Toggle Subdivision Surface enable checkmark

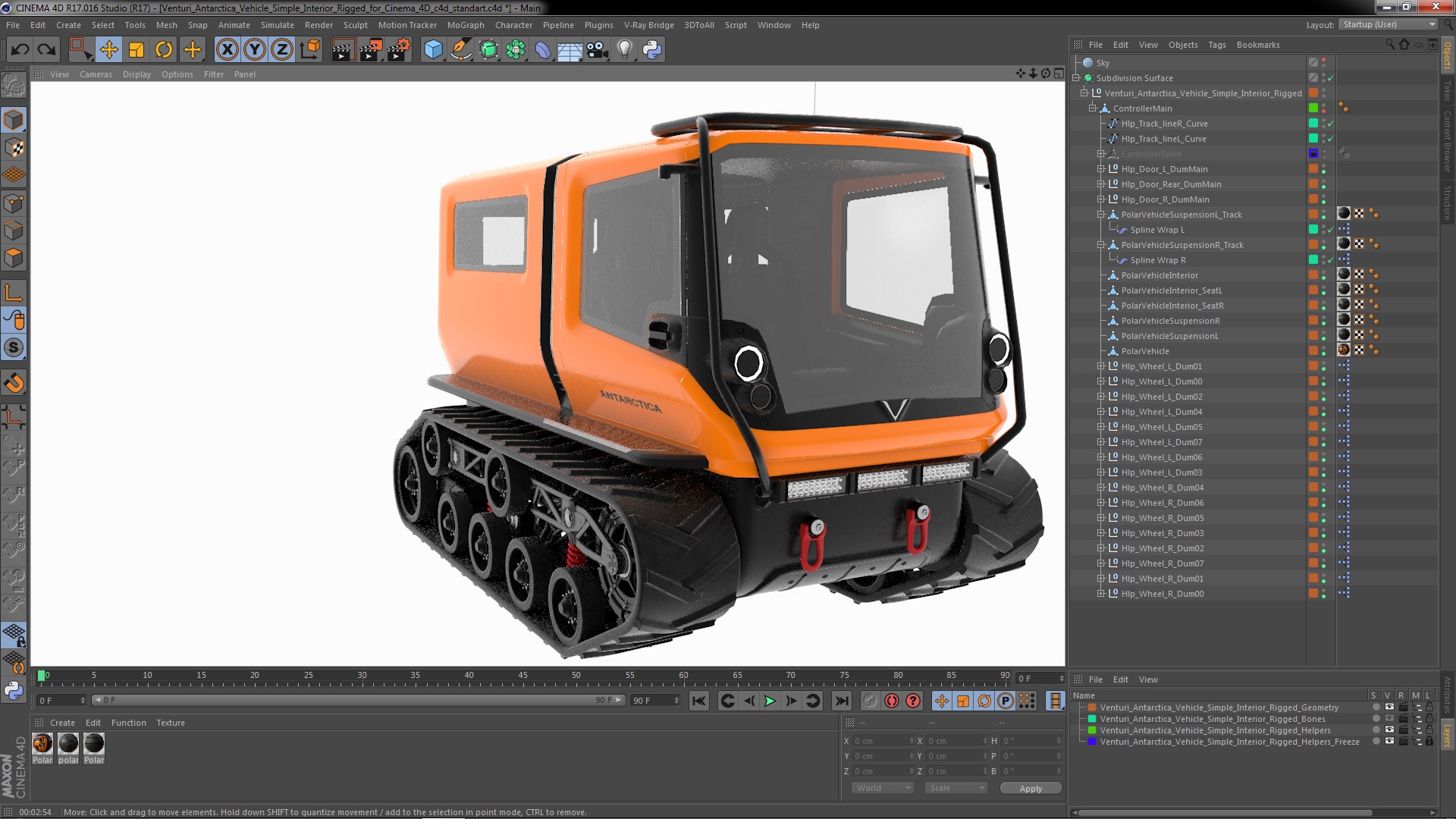click(1330, 78)
